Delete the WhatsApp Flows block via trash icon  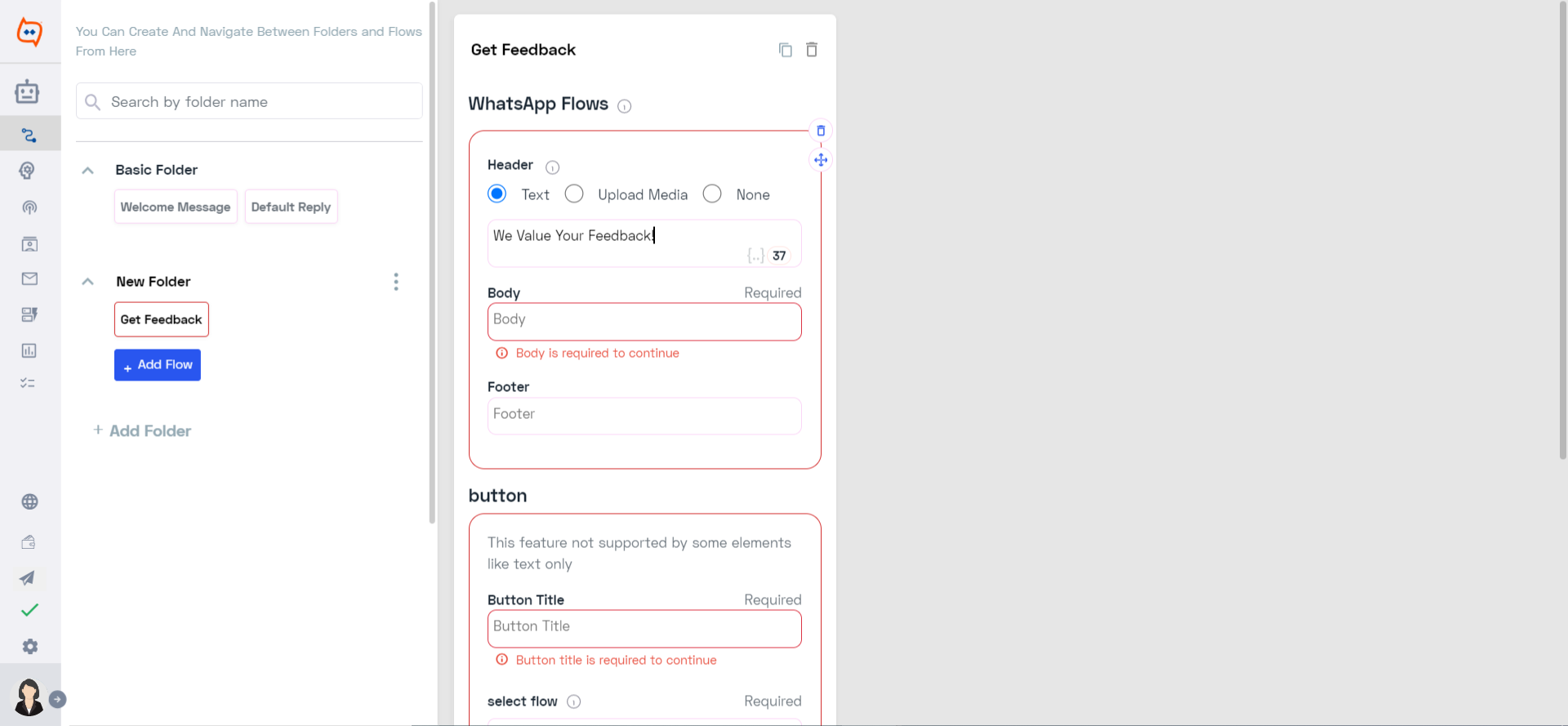[821, 131]
